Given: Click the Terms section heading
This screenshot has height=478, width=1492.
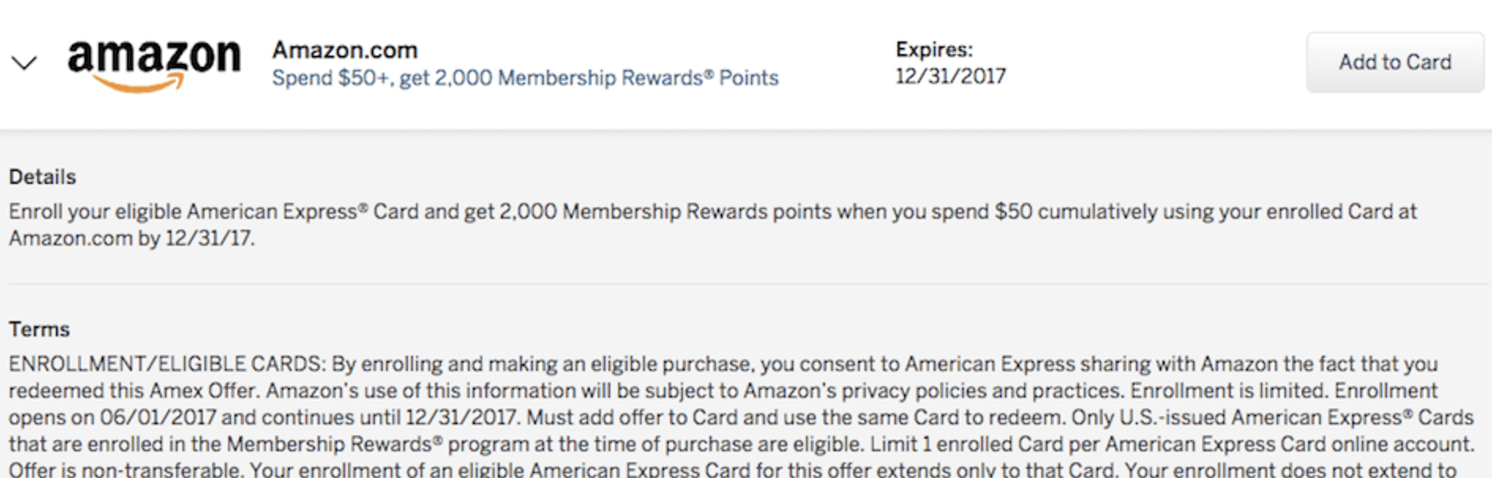Looking at the screenshot, I should 39,329.
